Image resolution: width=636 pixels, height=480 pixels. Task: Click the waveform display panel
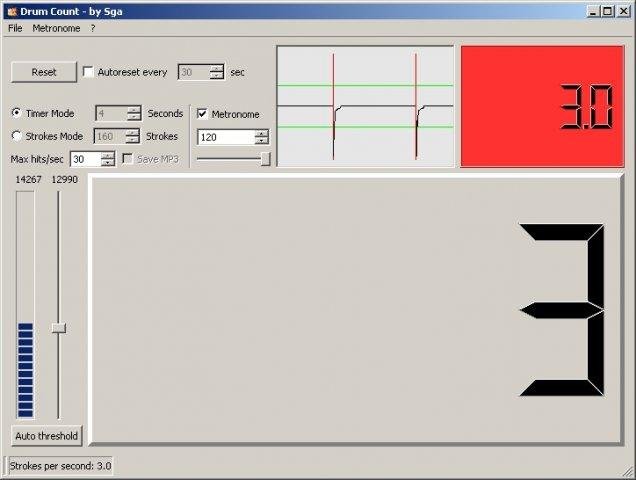coord(365,106)
